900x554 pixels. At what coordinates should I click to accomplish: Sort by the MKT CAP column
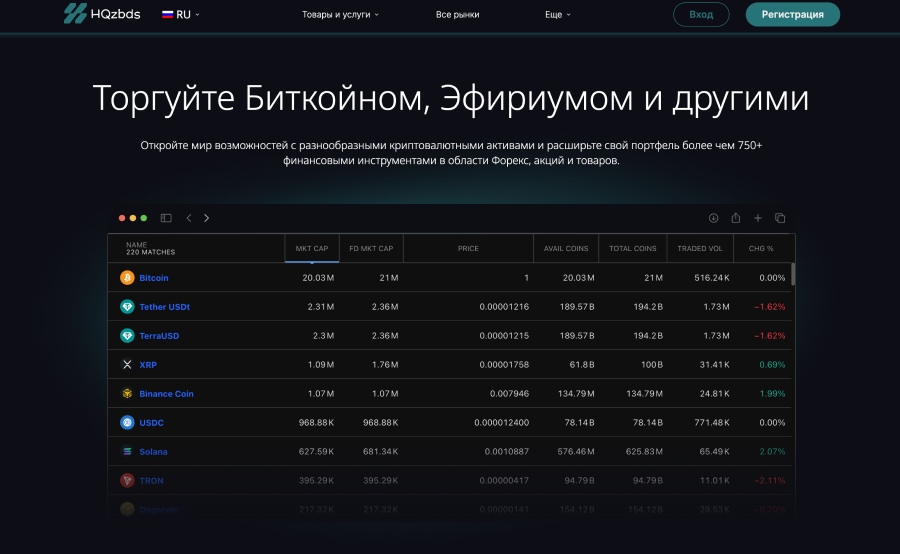click(x=312, y=249)
